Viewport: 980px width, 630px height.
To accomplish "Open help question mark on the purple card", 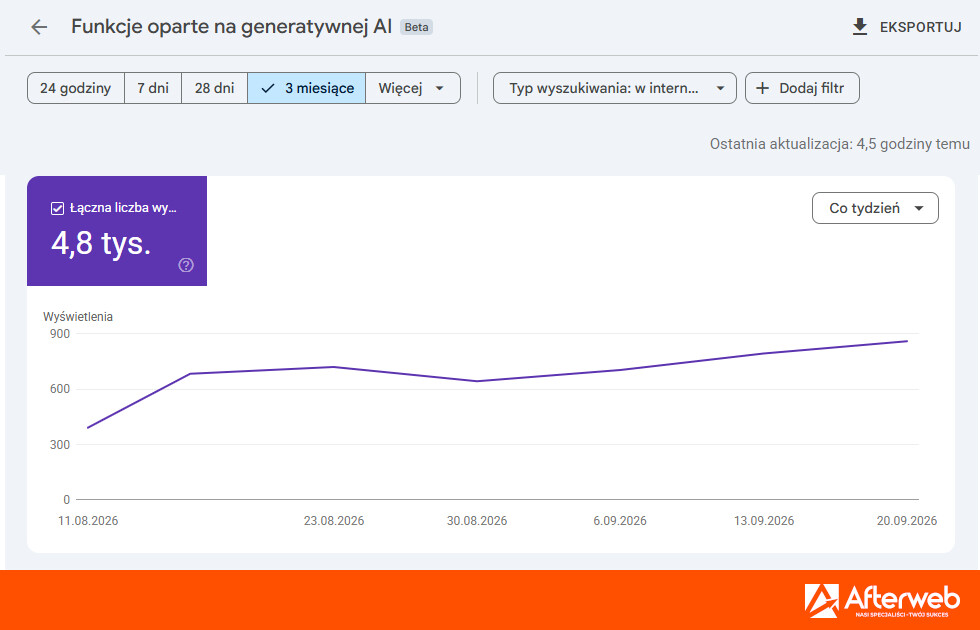I will click(186, 265).
